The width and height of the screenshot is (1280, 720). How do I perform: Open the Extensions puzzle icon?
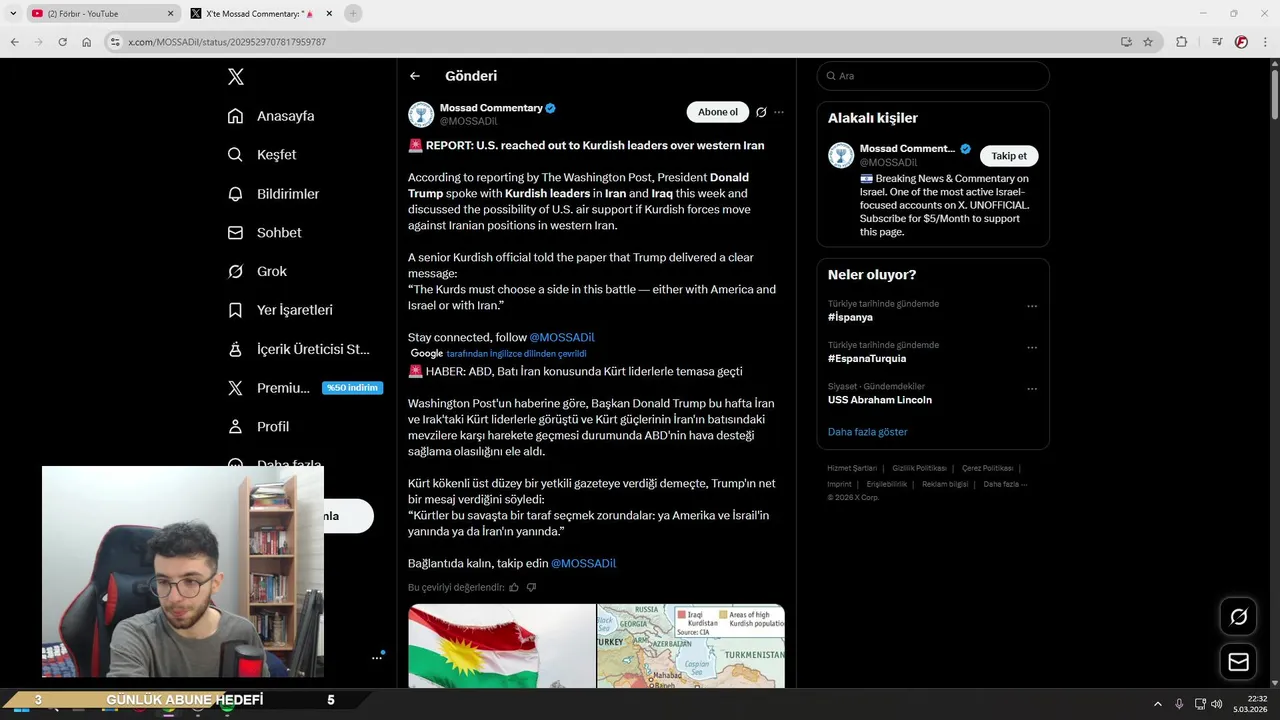click(1181, 42)
